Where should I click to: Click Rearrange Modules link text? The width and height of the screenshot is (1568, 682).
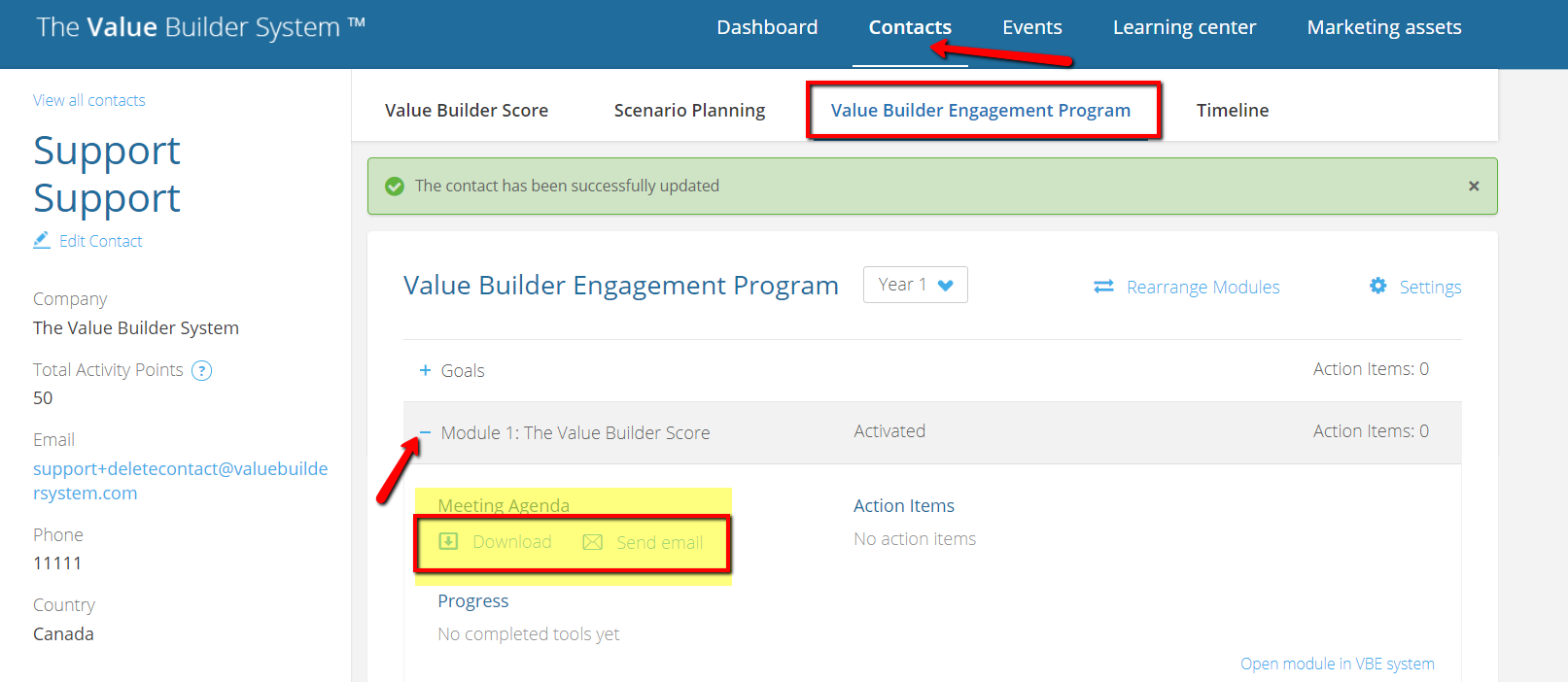point(1203,287)
